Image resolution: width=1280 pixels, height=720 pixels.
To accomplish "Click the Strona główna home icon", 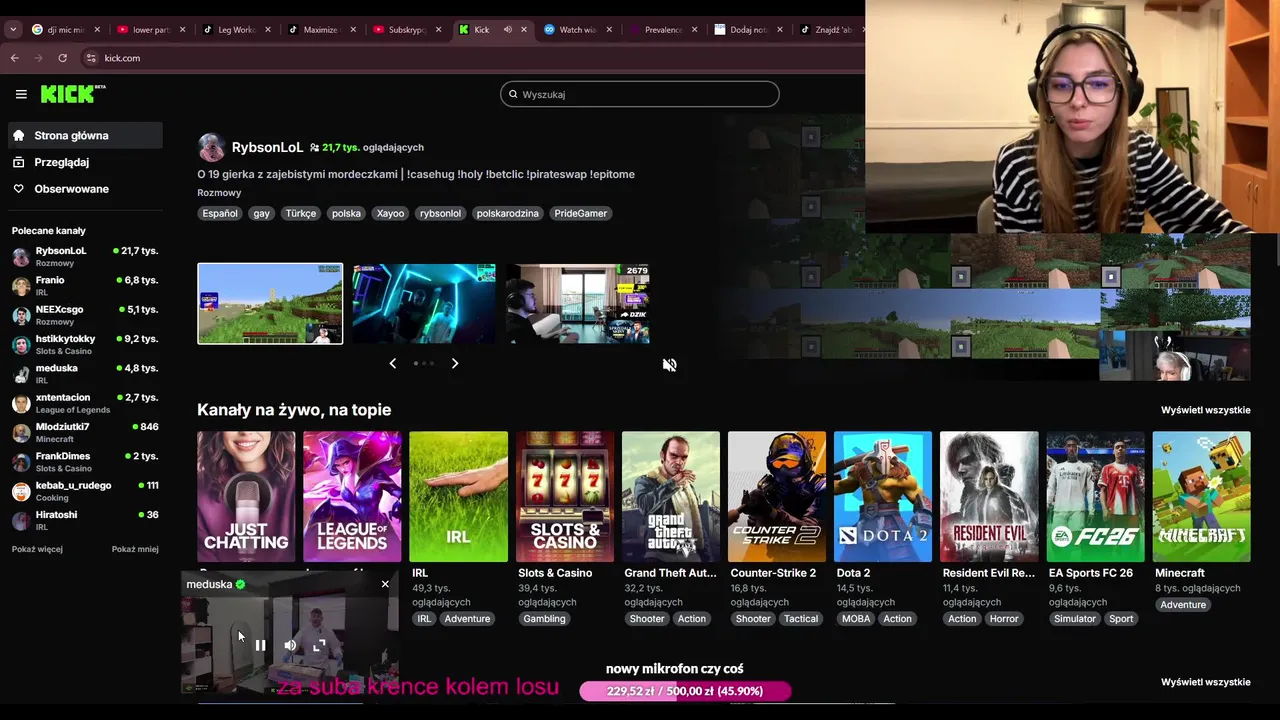I will click(x=19, y=135).
